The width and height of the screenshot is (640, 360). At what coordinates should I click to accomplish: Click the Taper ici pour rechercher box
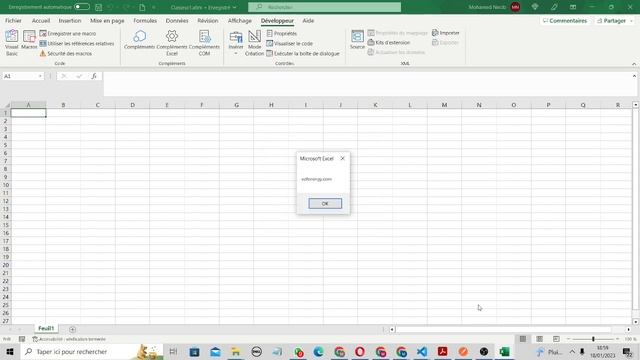tap(92, 351)
